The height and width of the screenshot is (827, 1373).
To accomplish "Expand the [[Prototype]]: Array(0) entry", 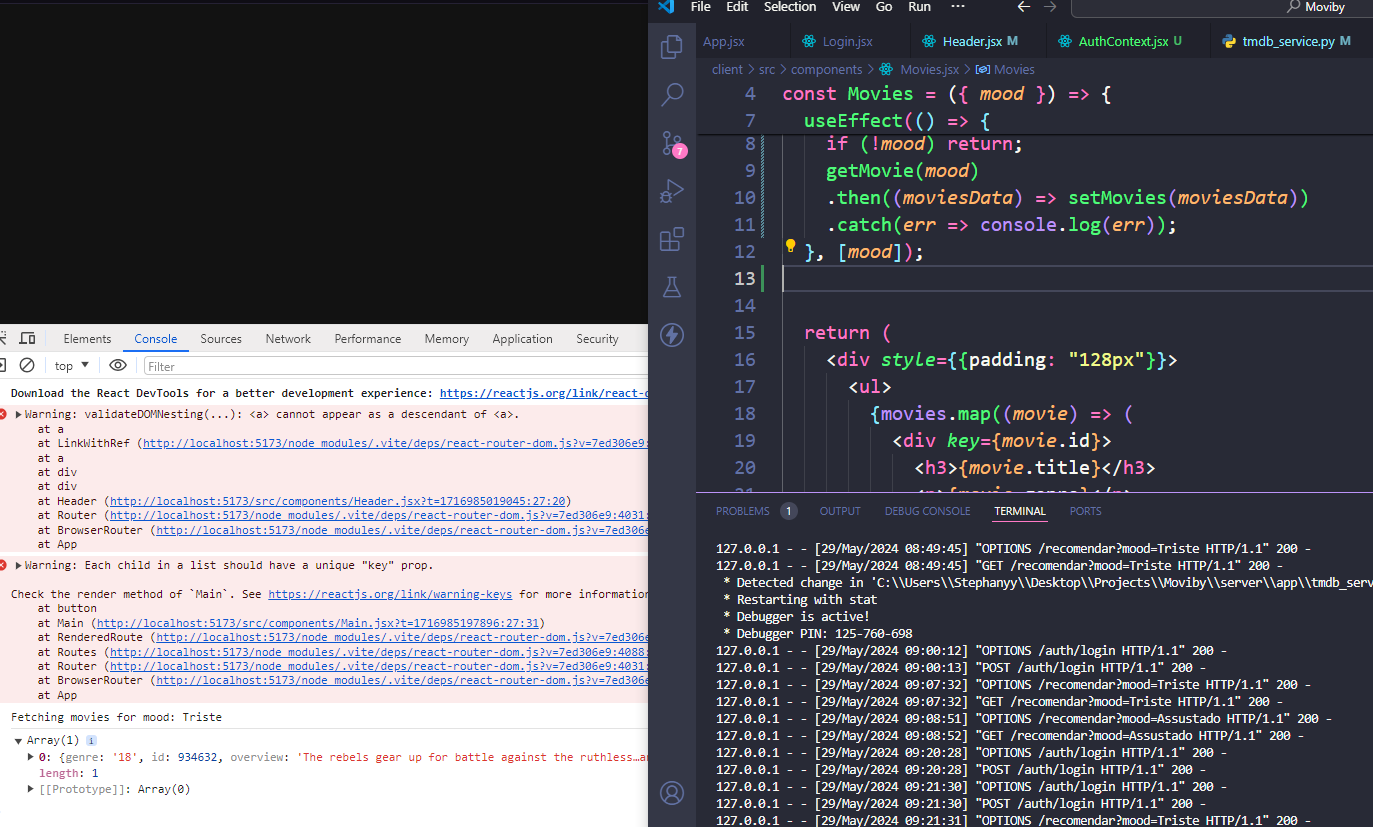I will [30, 789].
